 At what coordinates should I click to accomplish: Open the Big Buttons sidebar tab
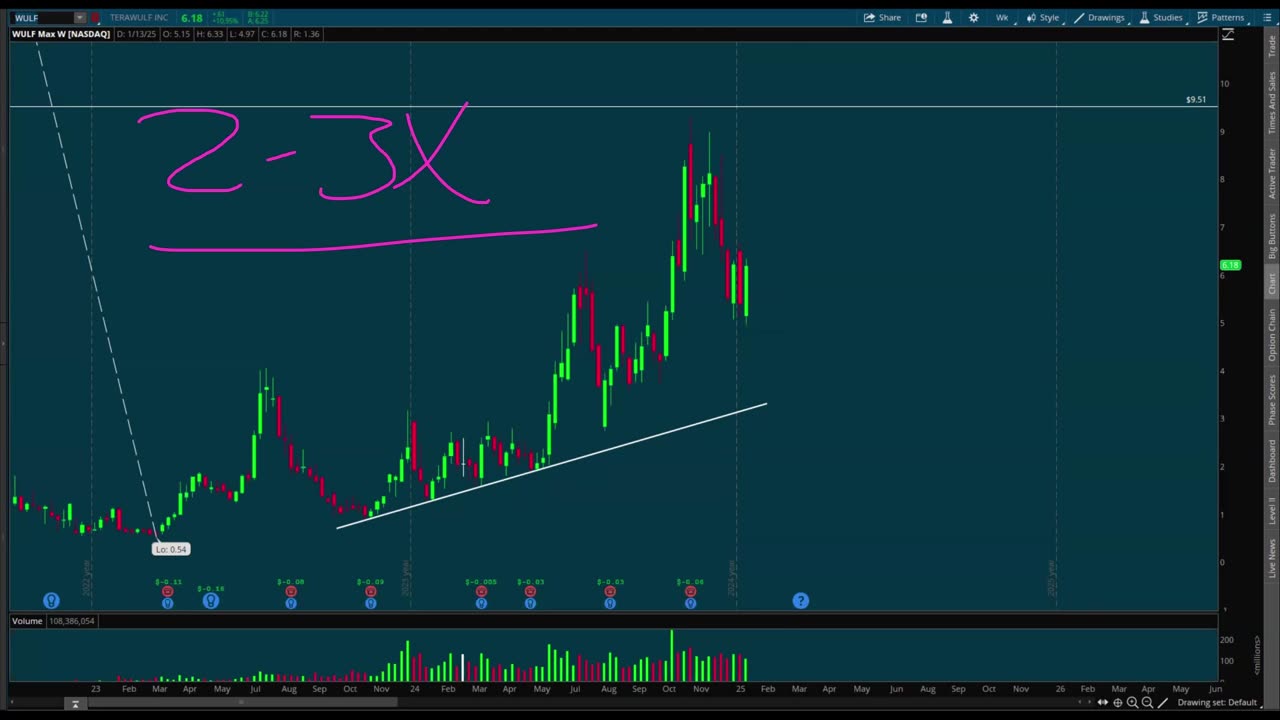click(x=1272, y=237)
